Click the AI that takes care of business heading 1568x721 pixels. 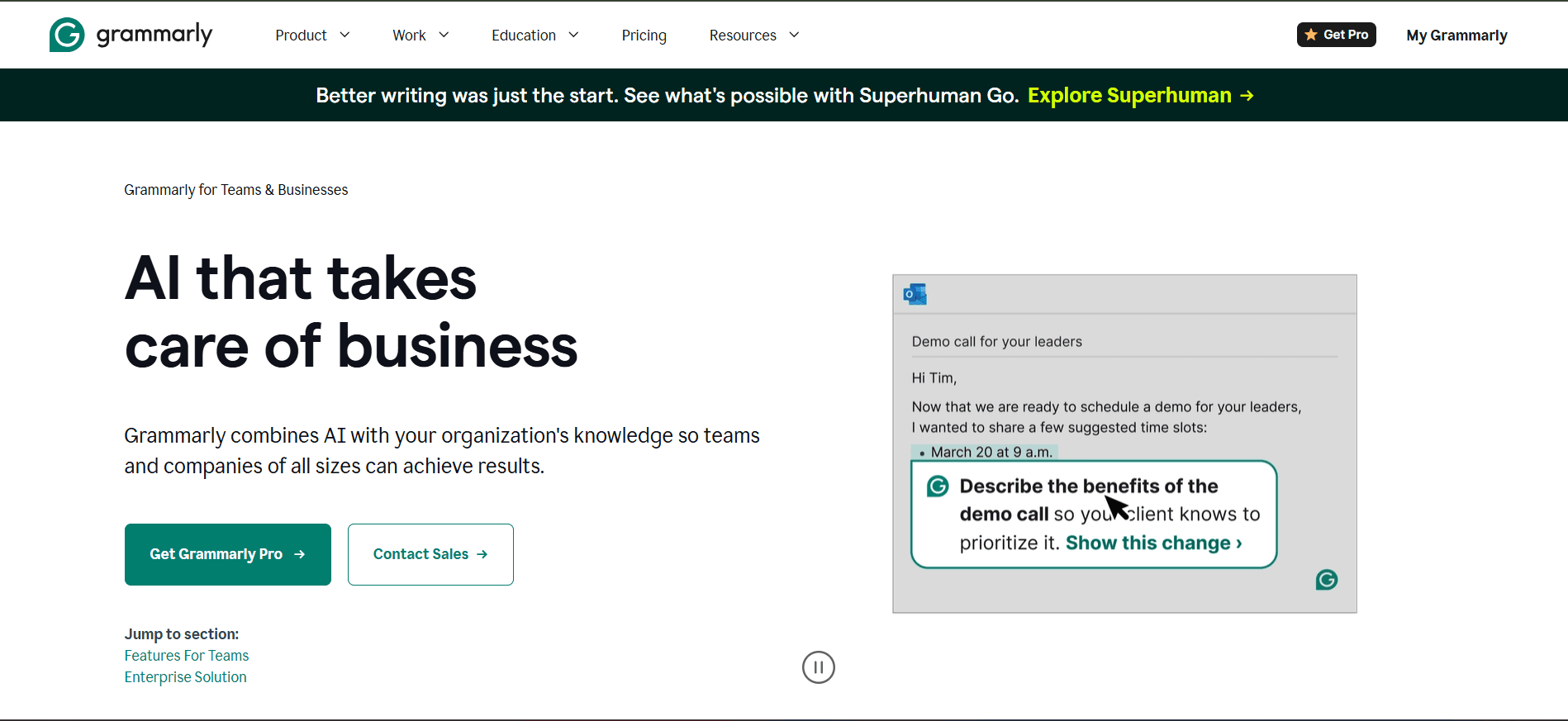(351, 312)
